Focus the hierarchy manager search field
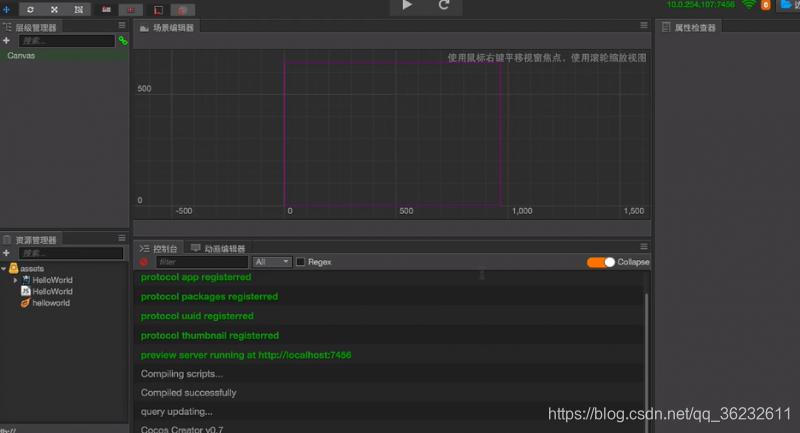 tap(66, 41)
